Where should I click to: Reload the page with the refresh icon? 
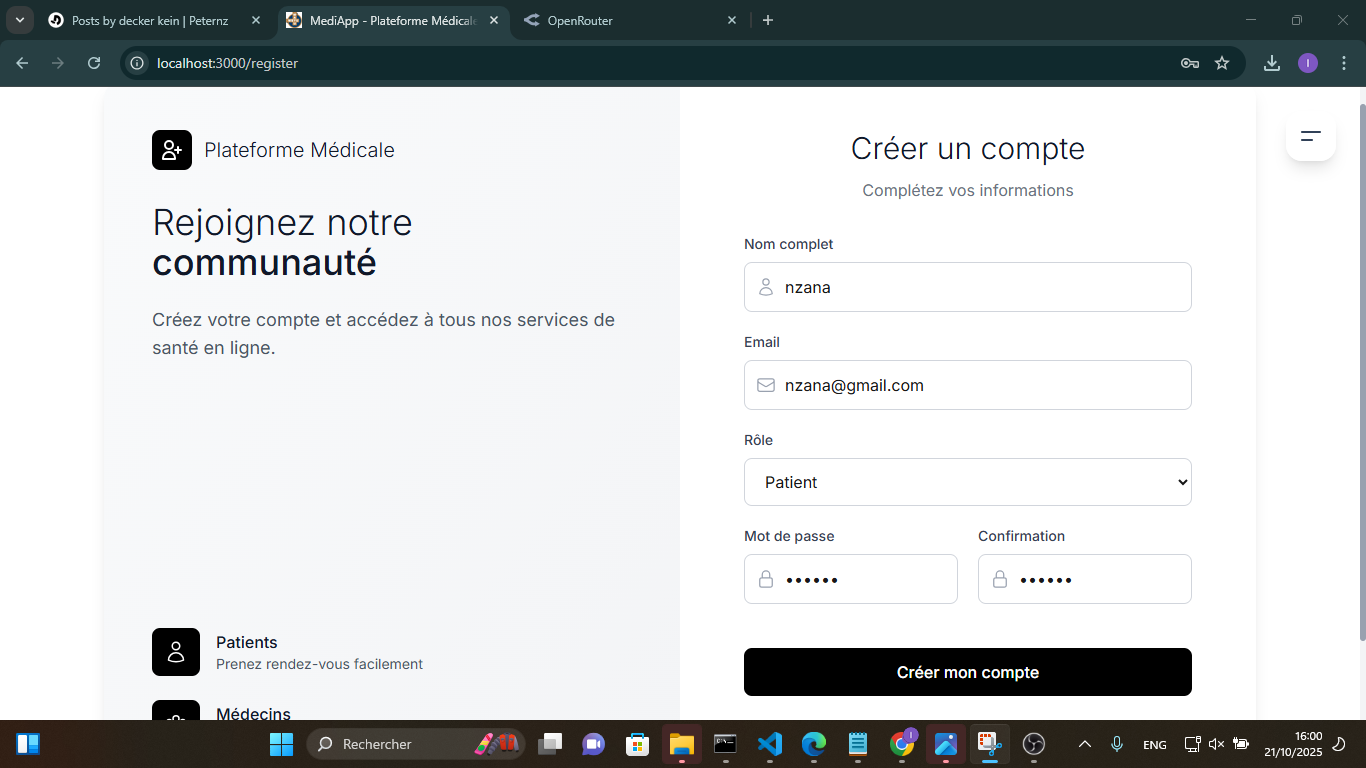point(94,63)
